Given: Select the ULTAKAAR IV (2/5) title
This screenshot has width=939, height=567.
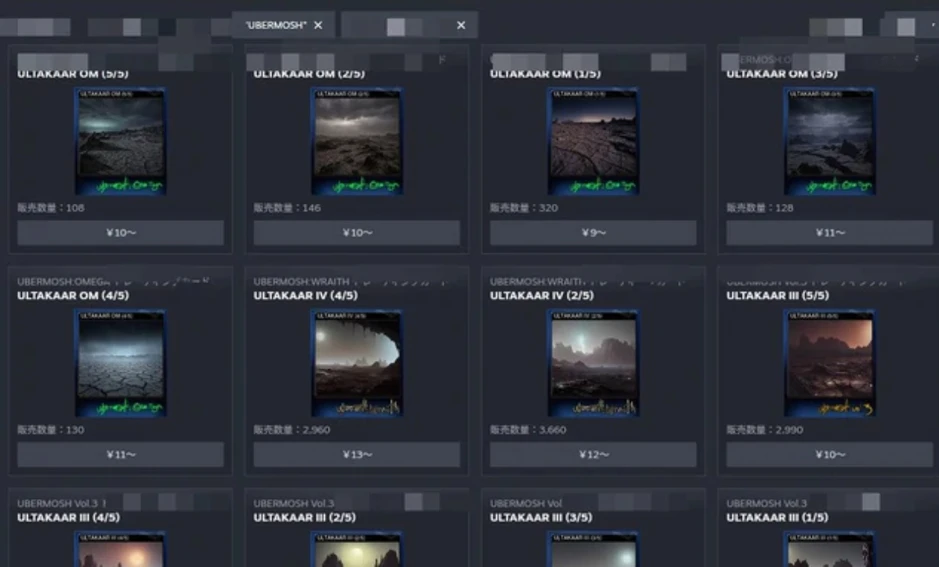Looking at the screenshot, I should tap(542, 295).
